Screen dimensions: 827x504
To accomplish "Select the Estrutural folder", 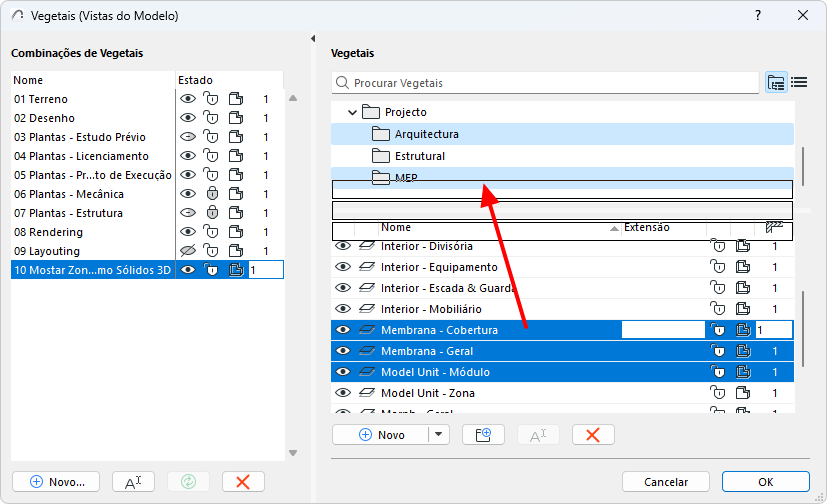I will pos(419,156).
